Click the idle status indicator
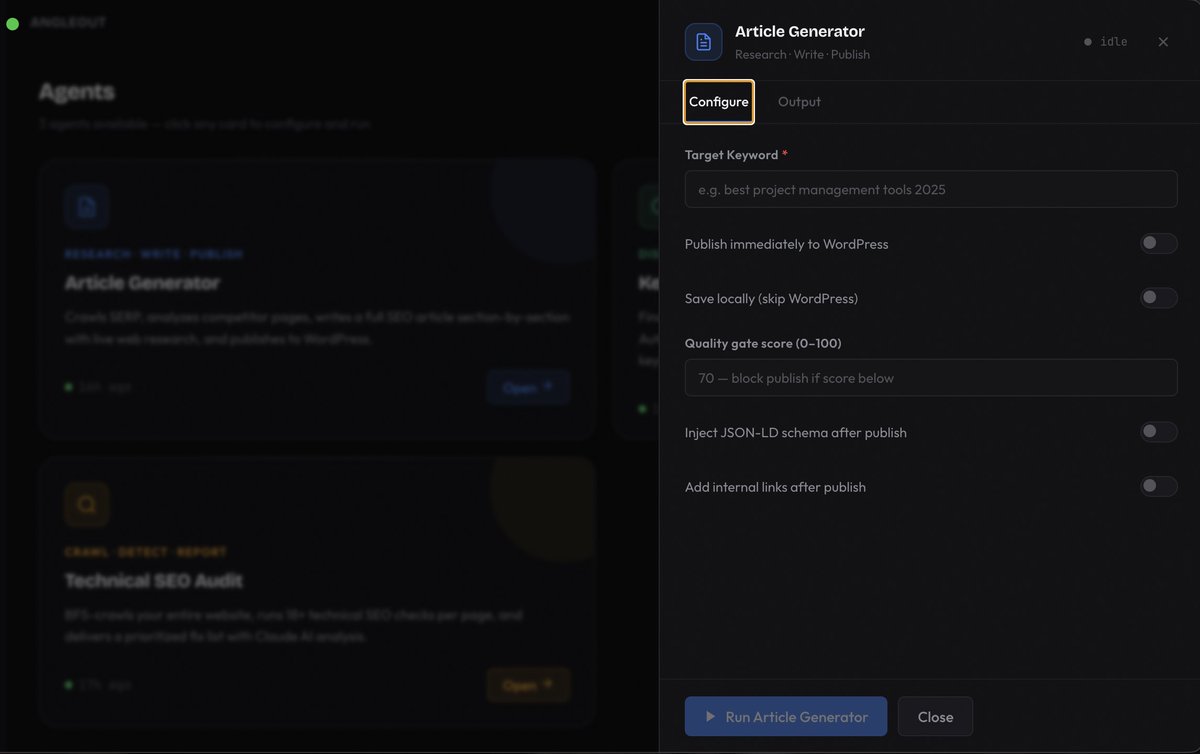 coord(1106,42)
